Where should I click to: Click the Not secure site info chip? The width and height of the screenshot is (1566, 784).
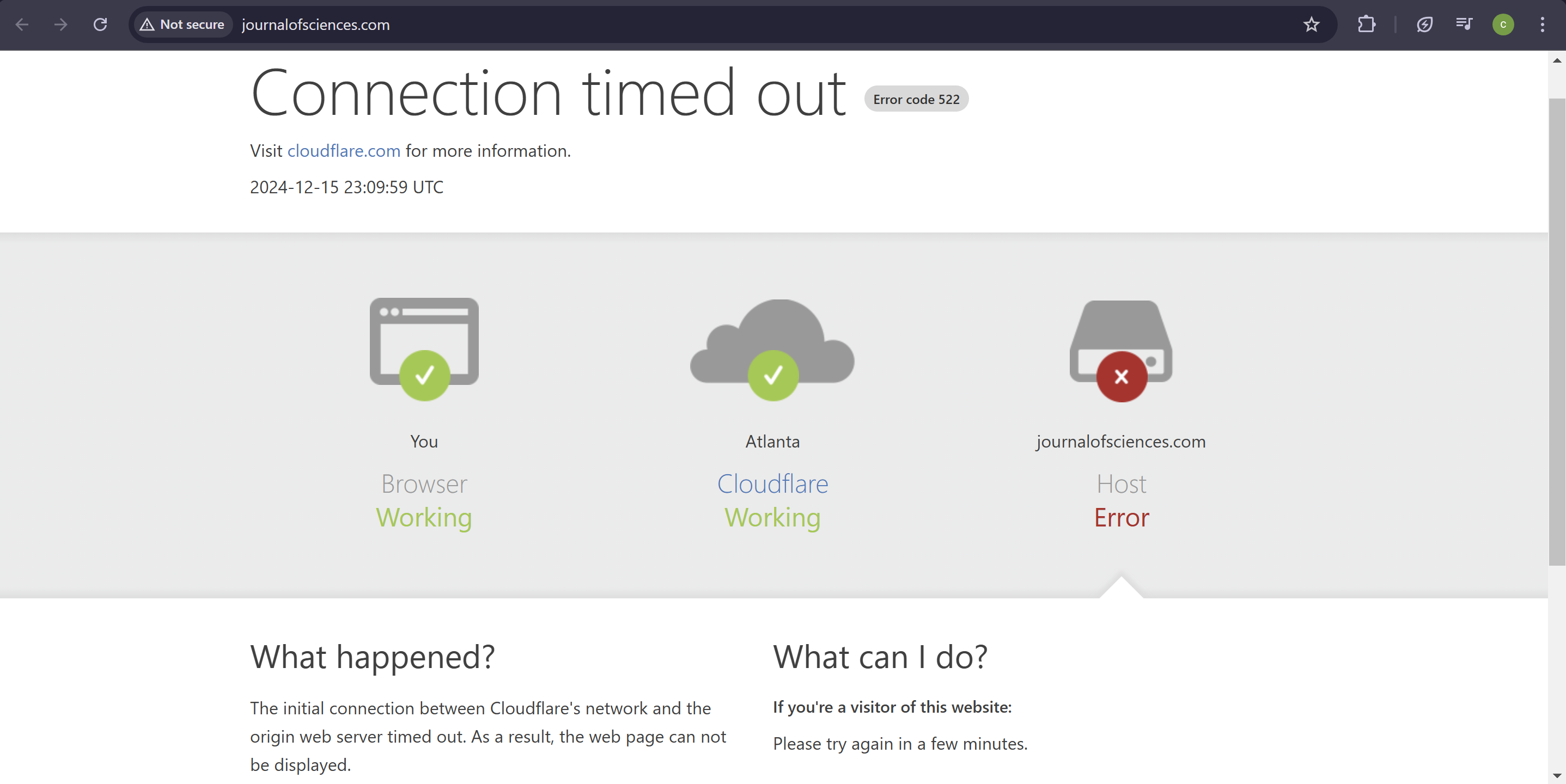pyautogui.click(x=182, y=24)
